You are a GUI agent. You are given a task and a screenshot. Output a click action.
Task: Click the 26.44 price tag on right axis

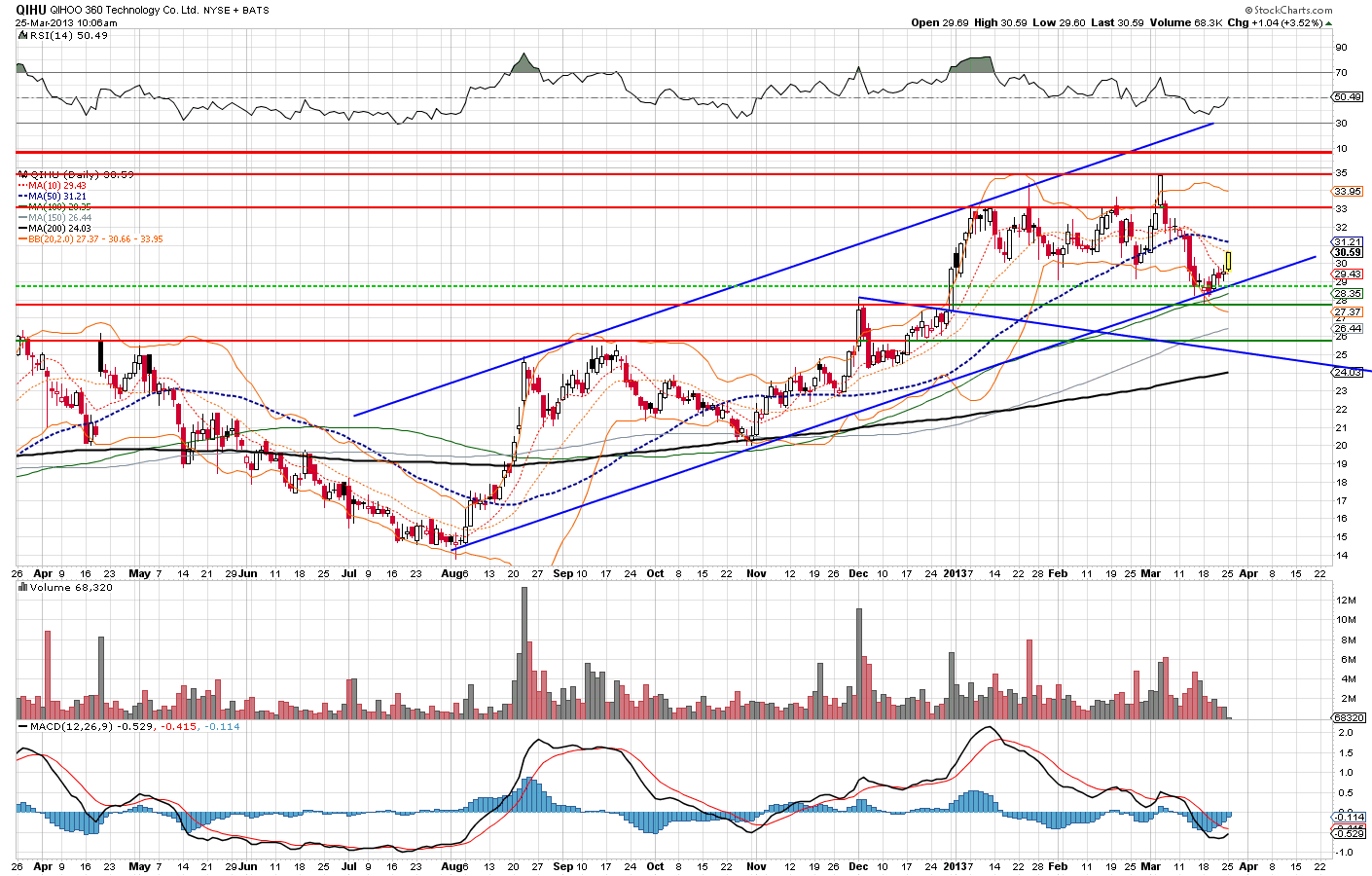pyautogui.click(x=1348, y=328)
